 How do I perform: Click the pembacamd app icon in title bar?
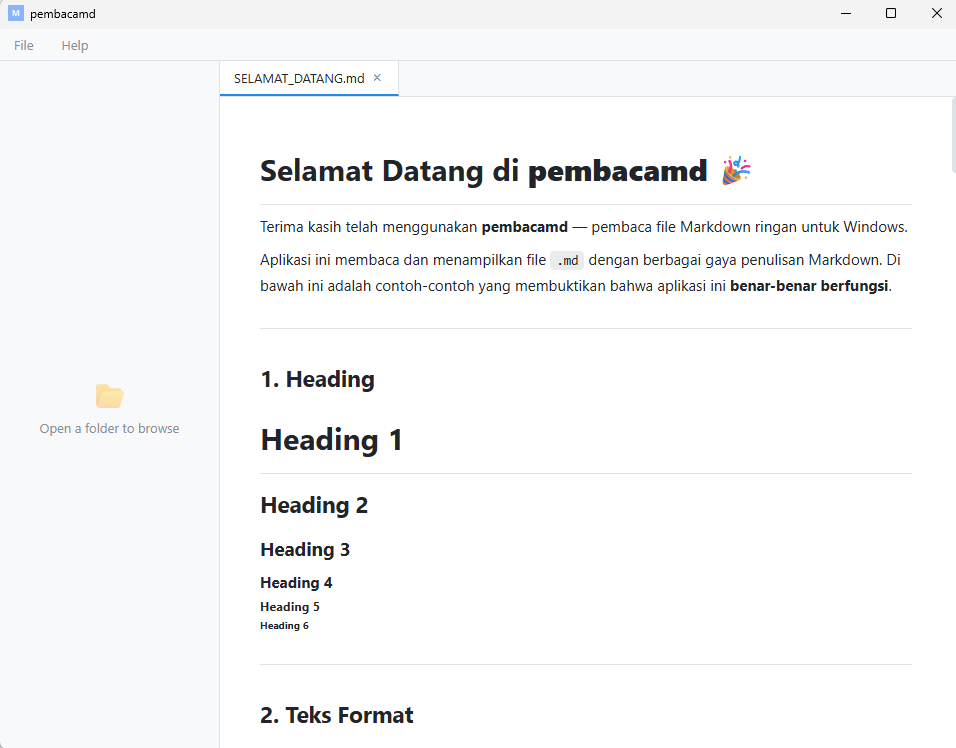(16, 13)
